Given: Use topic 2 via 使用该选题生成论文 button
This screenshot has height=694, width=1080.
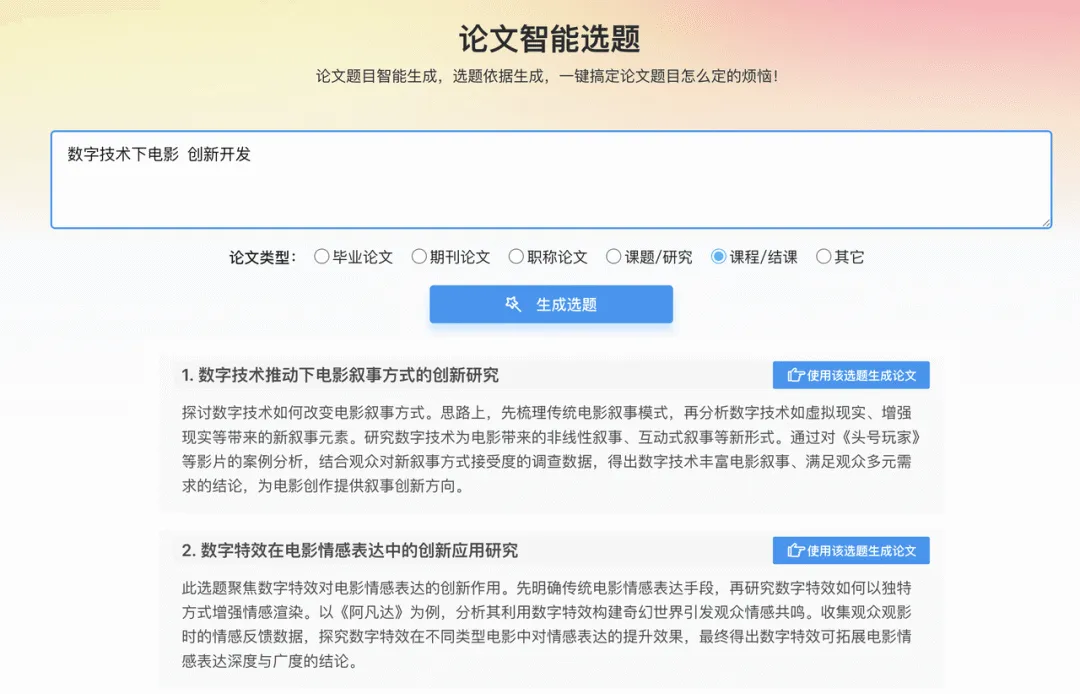Looking at the screenshot, I should tap(851, 551).
